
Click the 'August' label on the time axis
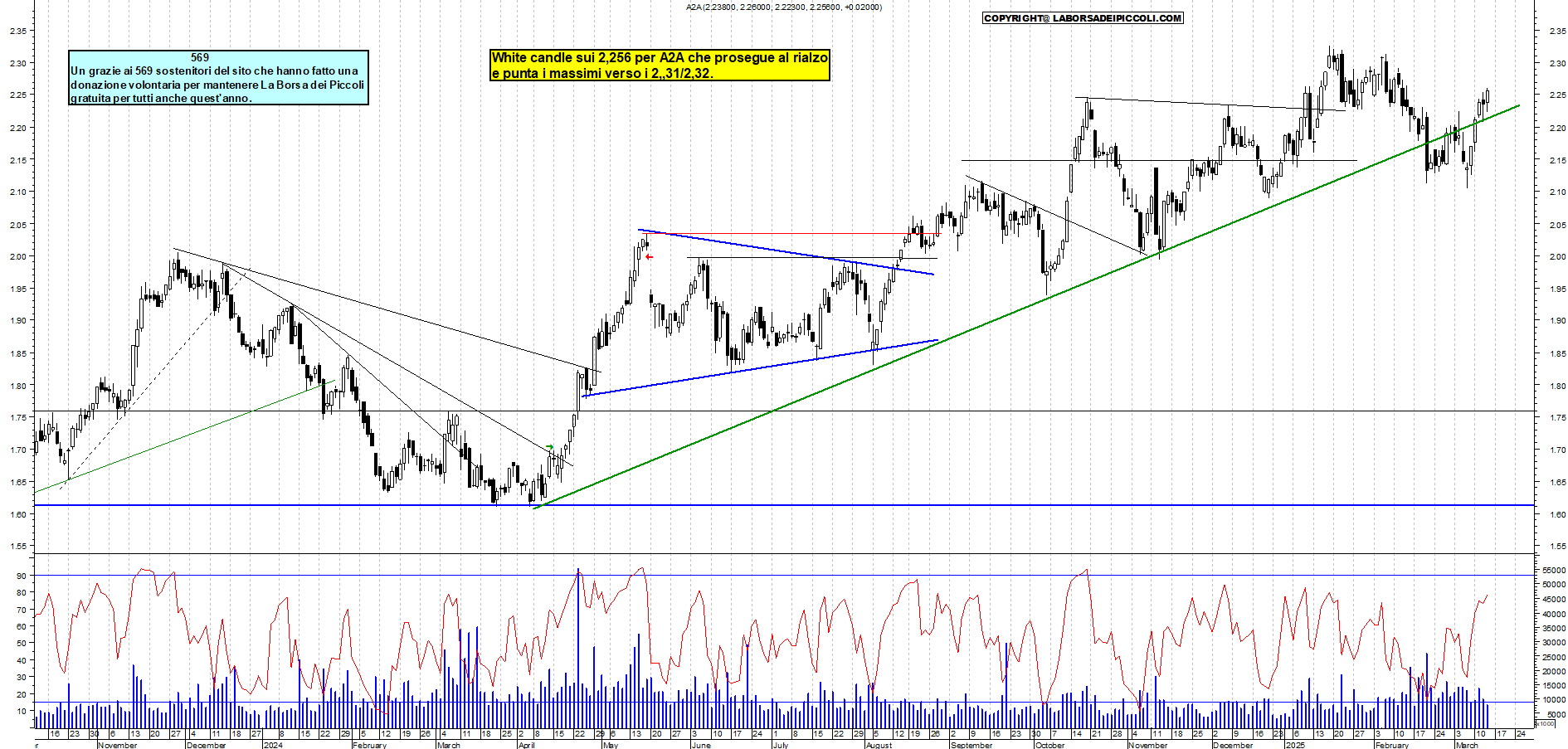tap(879, 745)
